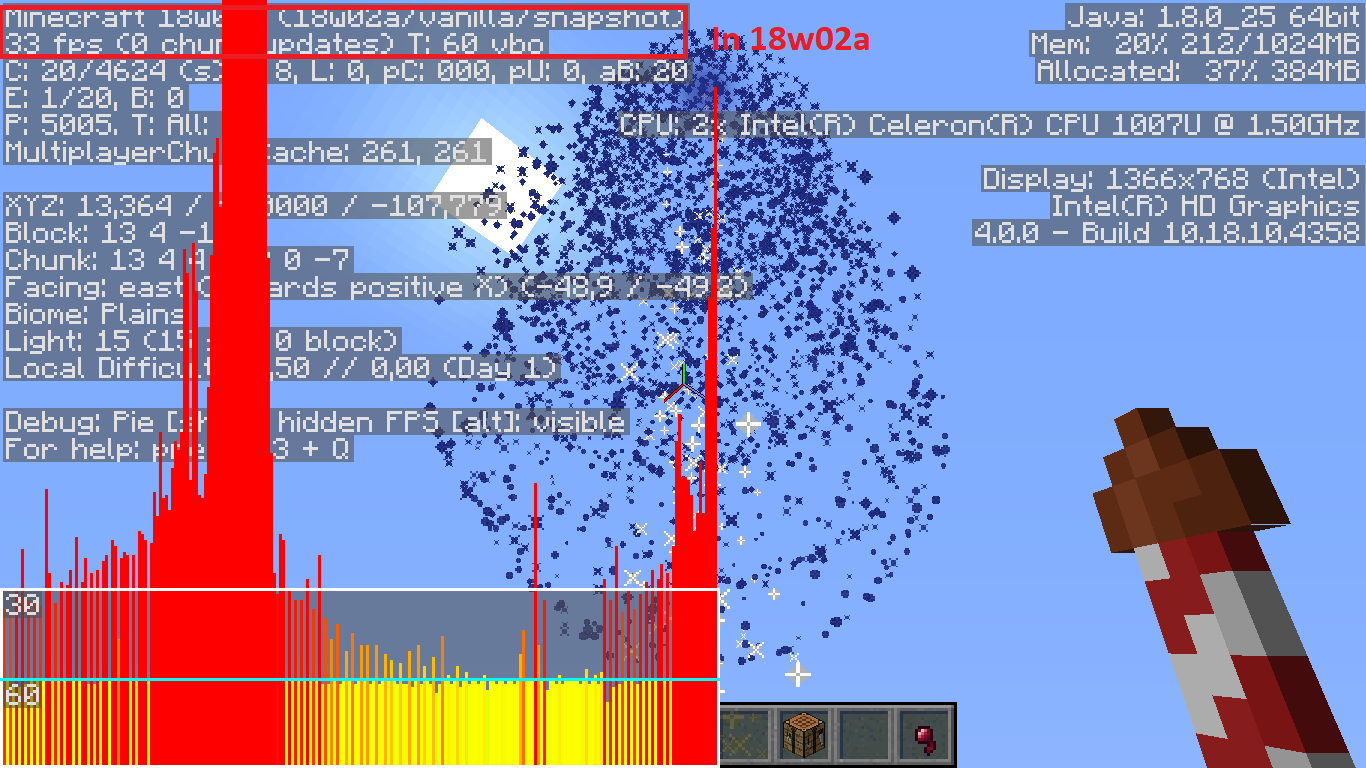
Task: Click the Display 1366x768 info line
Action: click(1171, 179)
